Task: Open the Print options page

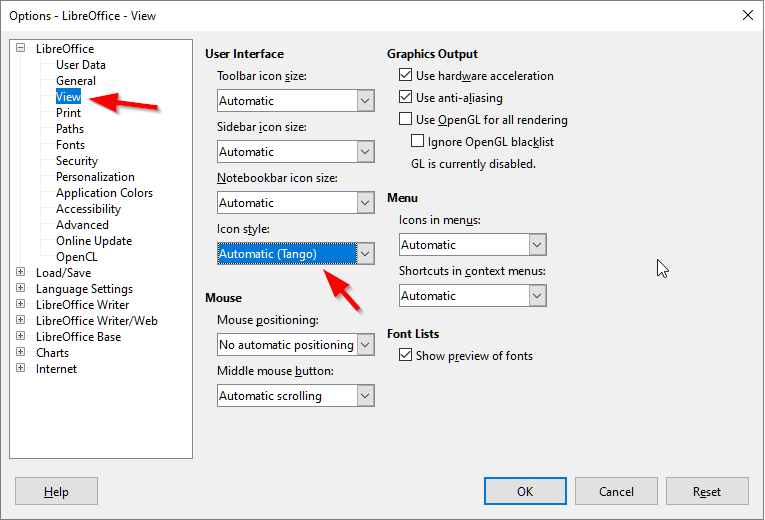Action: 68,113
